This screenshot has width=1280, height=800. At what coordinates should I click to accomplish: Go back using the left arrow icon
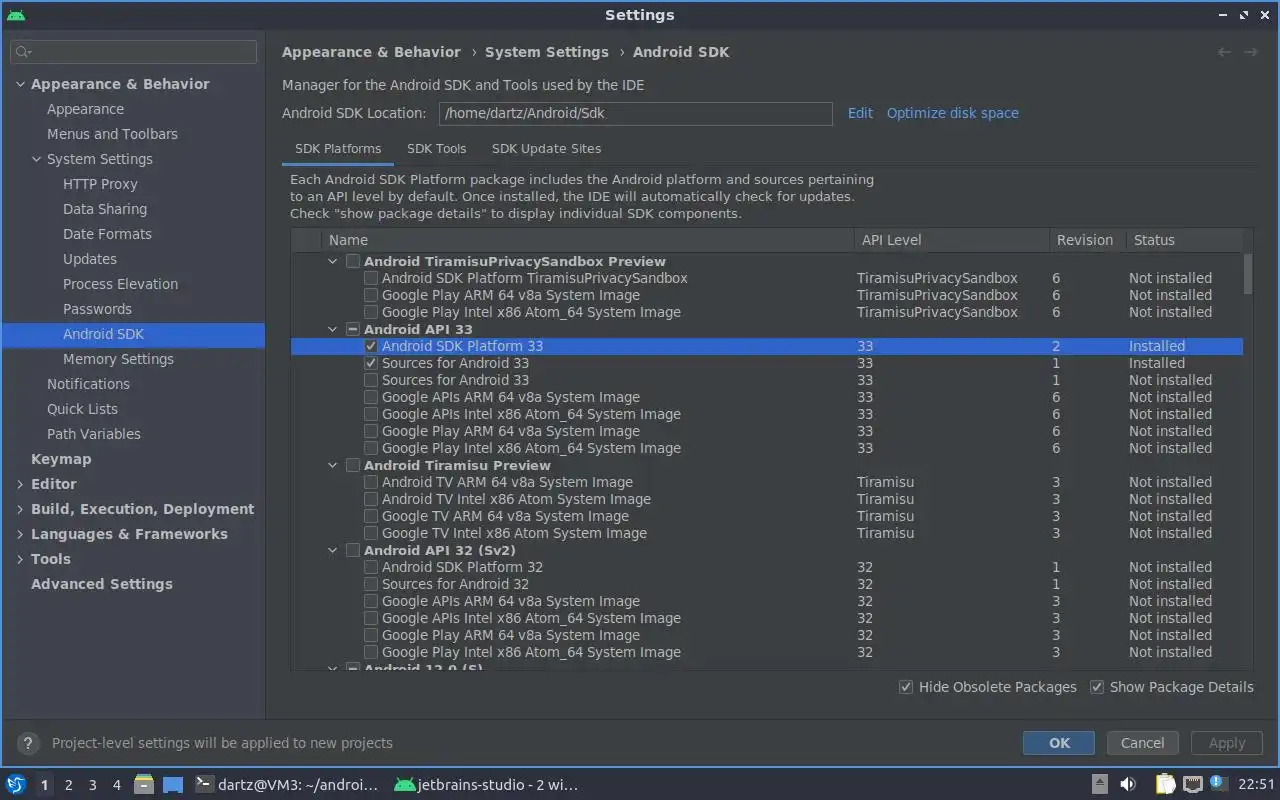1224,52
